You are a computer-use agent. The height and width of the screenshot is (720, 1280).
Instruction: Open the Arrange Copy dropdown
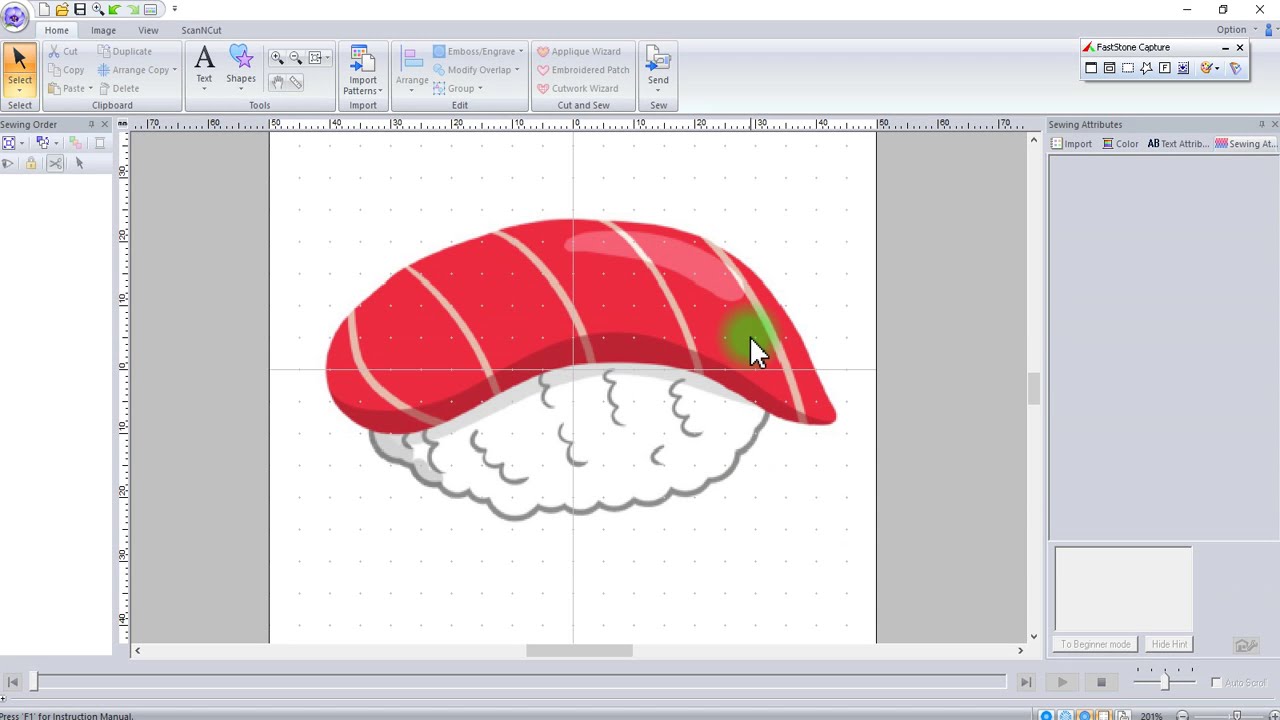(x=137, y=70)
